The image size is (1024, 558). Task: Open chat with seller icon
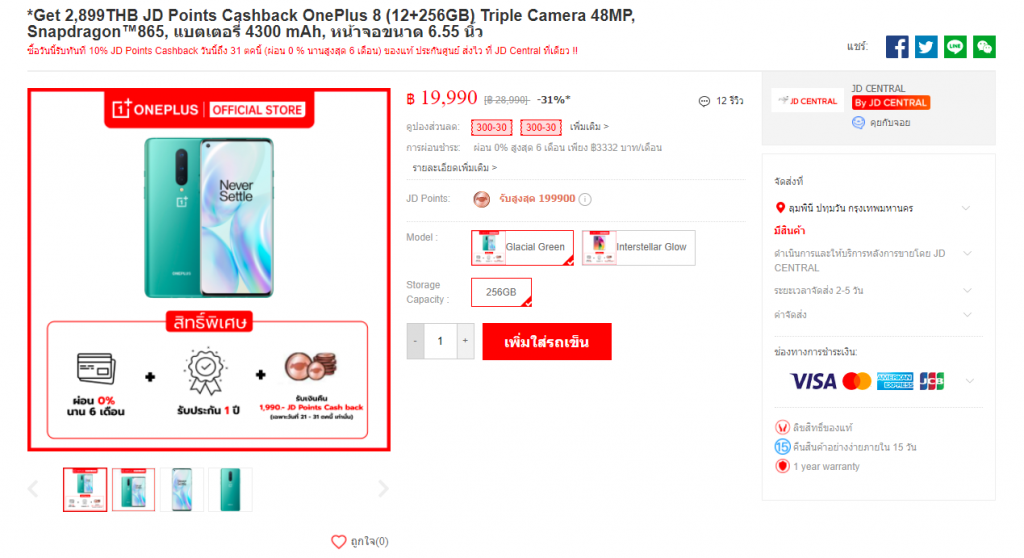click(x=858, y=123)
